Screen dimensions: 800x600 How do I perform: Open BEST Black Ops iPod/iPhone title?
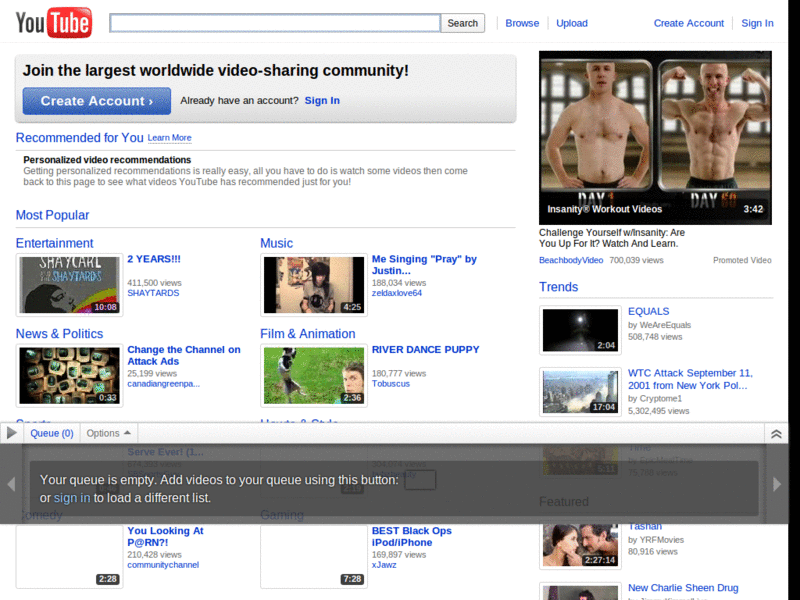pos(411,536)
